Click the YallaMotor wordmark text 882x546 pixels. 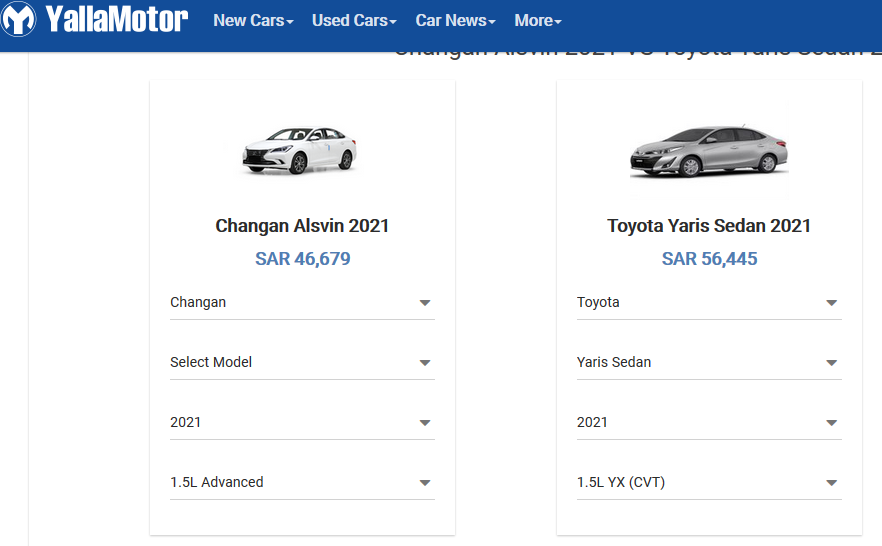116,19
